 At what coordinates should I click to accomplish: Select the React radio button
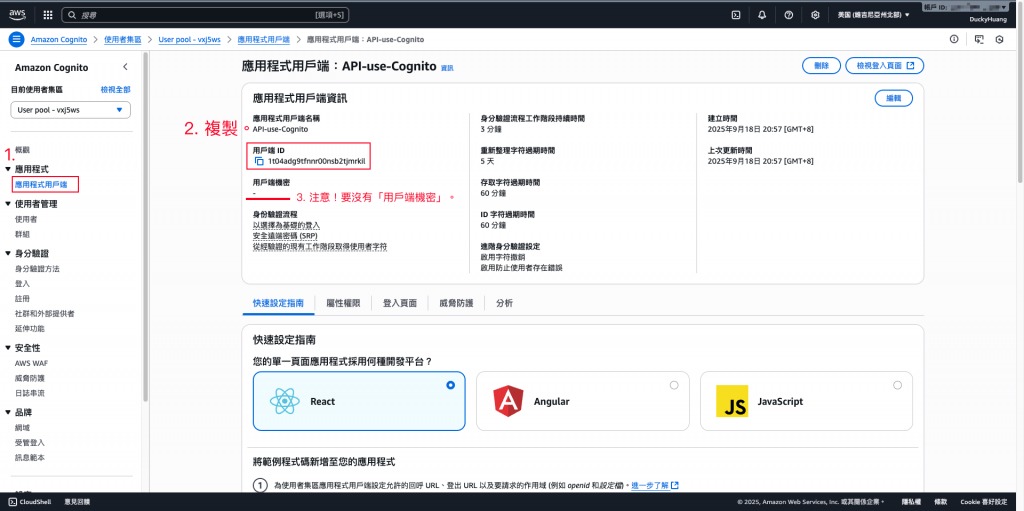click(x=451, y=386)
